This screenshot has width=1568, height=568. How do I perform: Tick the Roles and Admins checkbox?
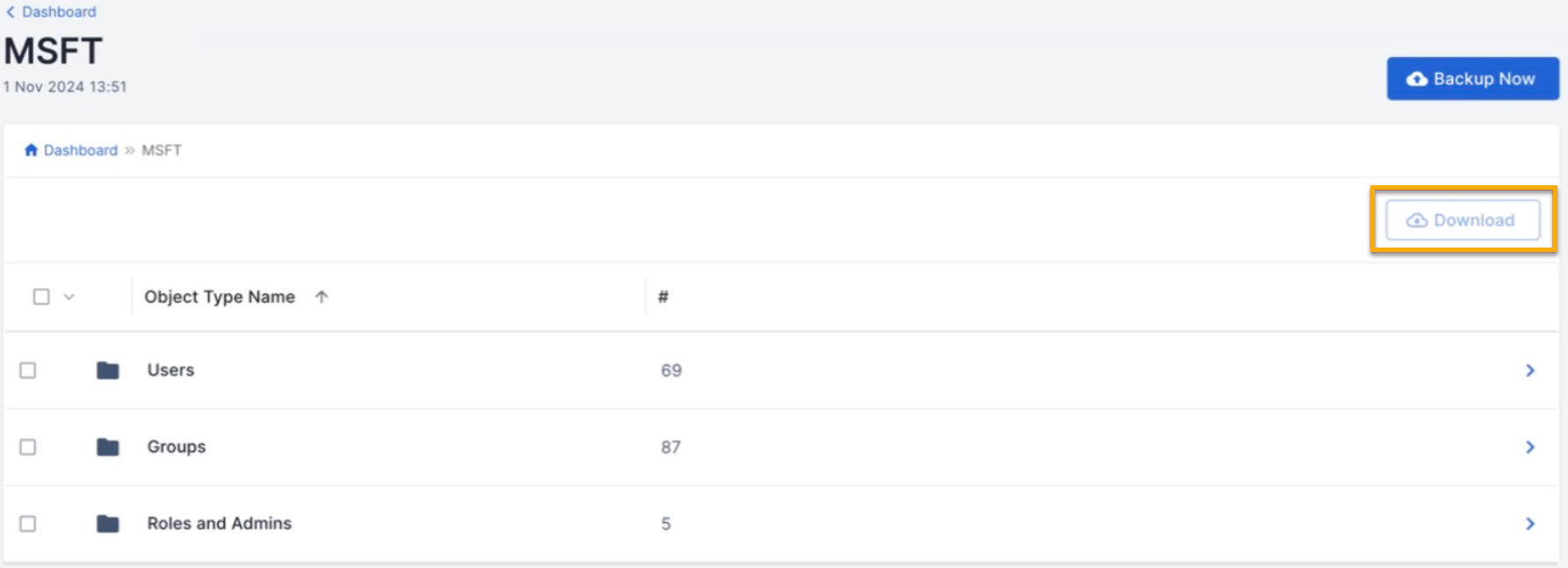[x=28, y=524]
